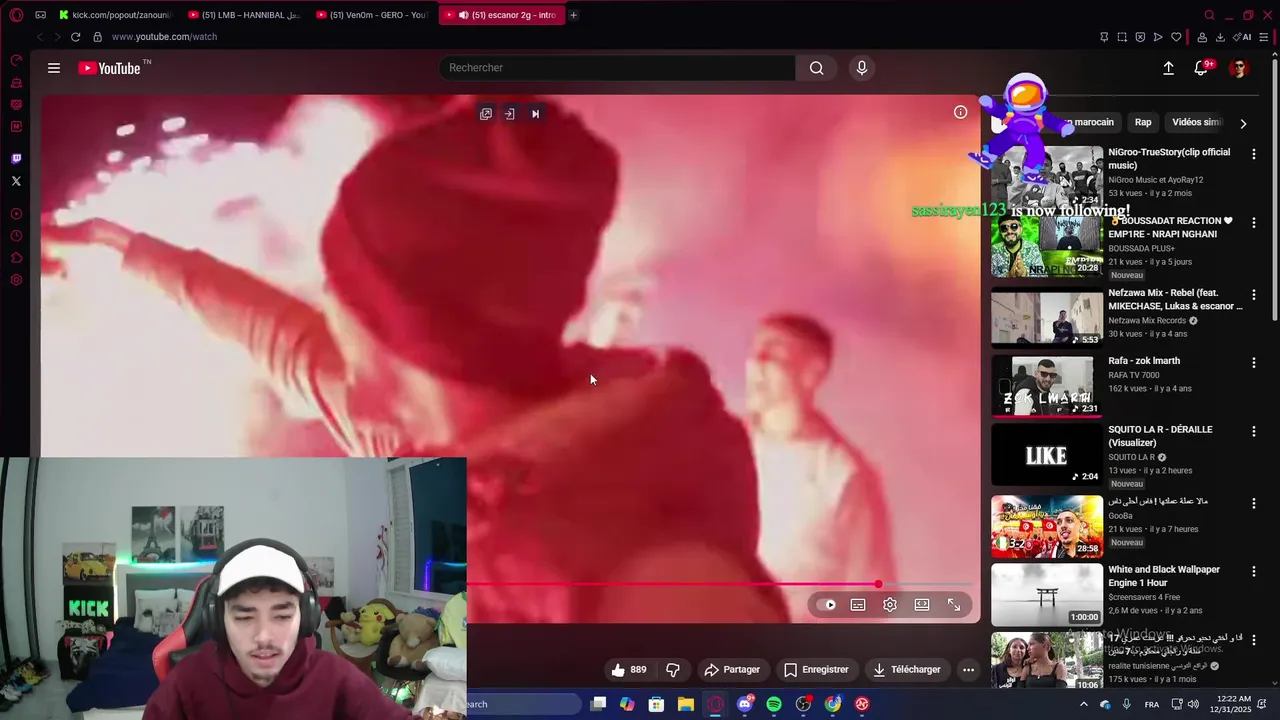Select the Rap filter chip
1280x720 pixels.
pos(1143,122)
